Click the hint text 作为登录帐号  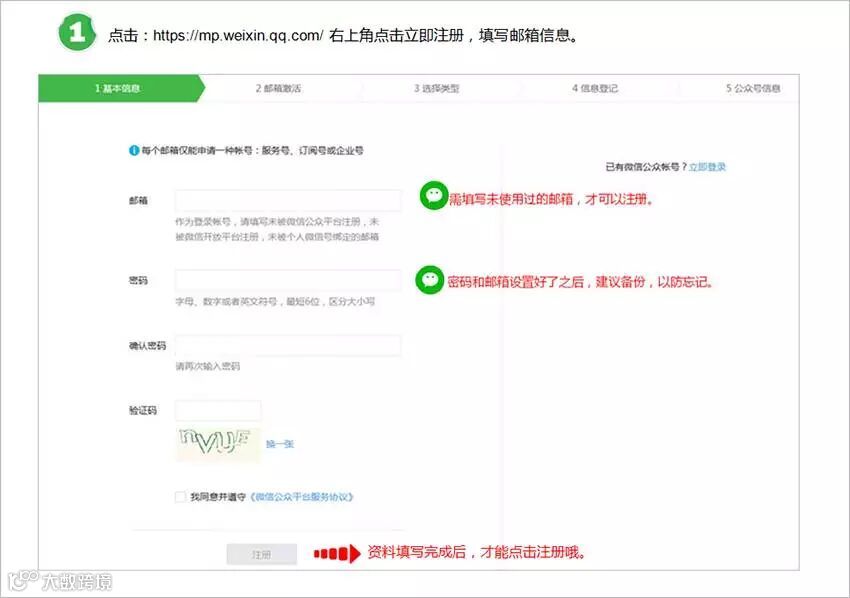[203, 222]
